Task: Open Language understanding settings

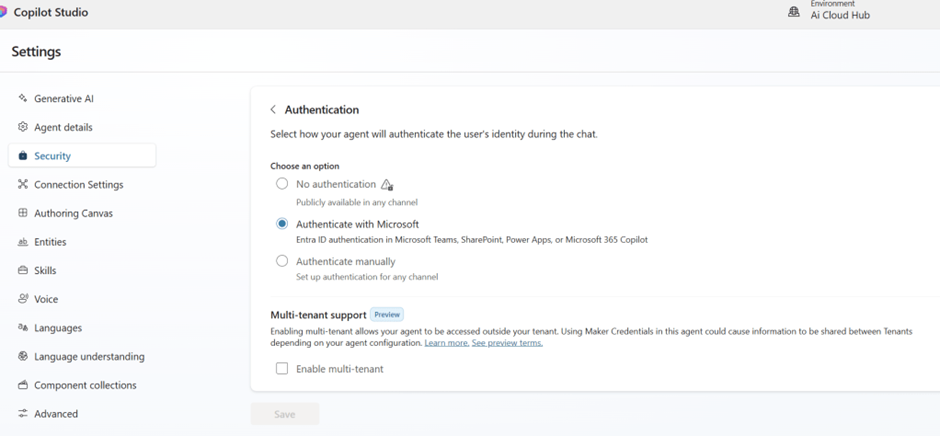Action: (89, 357)
